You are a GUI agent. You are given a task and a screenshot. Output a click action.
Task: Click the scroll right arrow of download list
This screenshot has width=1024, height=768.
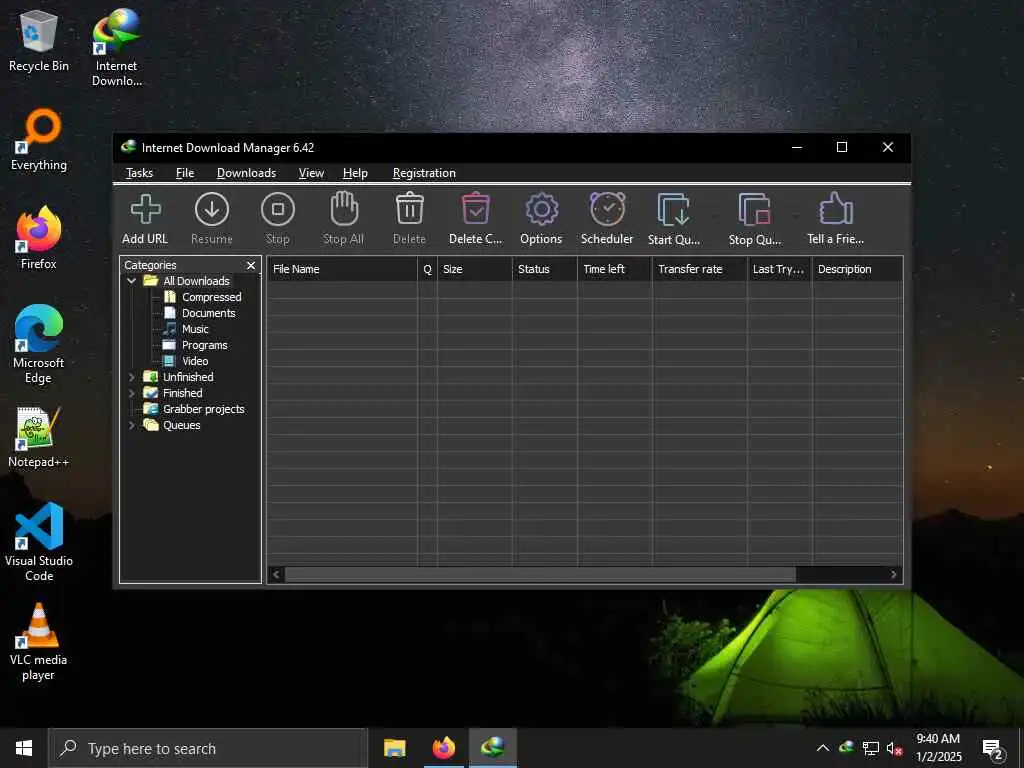pos(893,575)
